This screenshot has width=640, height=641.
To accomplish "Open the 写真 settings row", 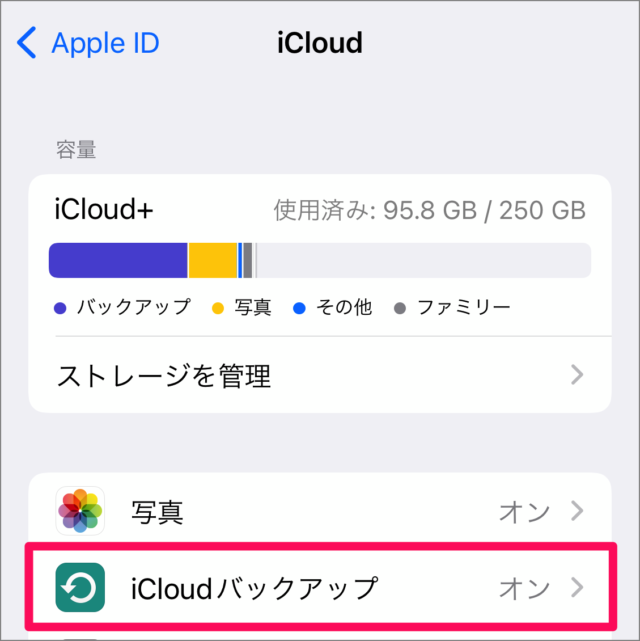I will coord(158,512).
